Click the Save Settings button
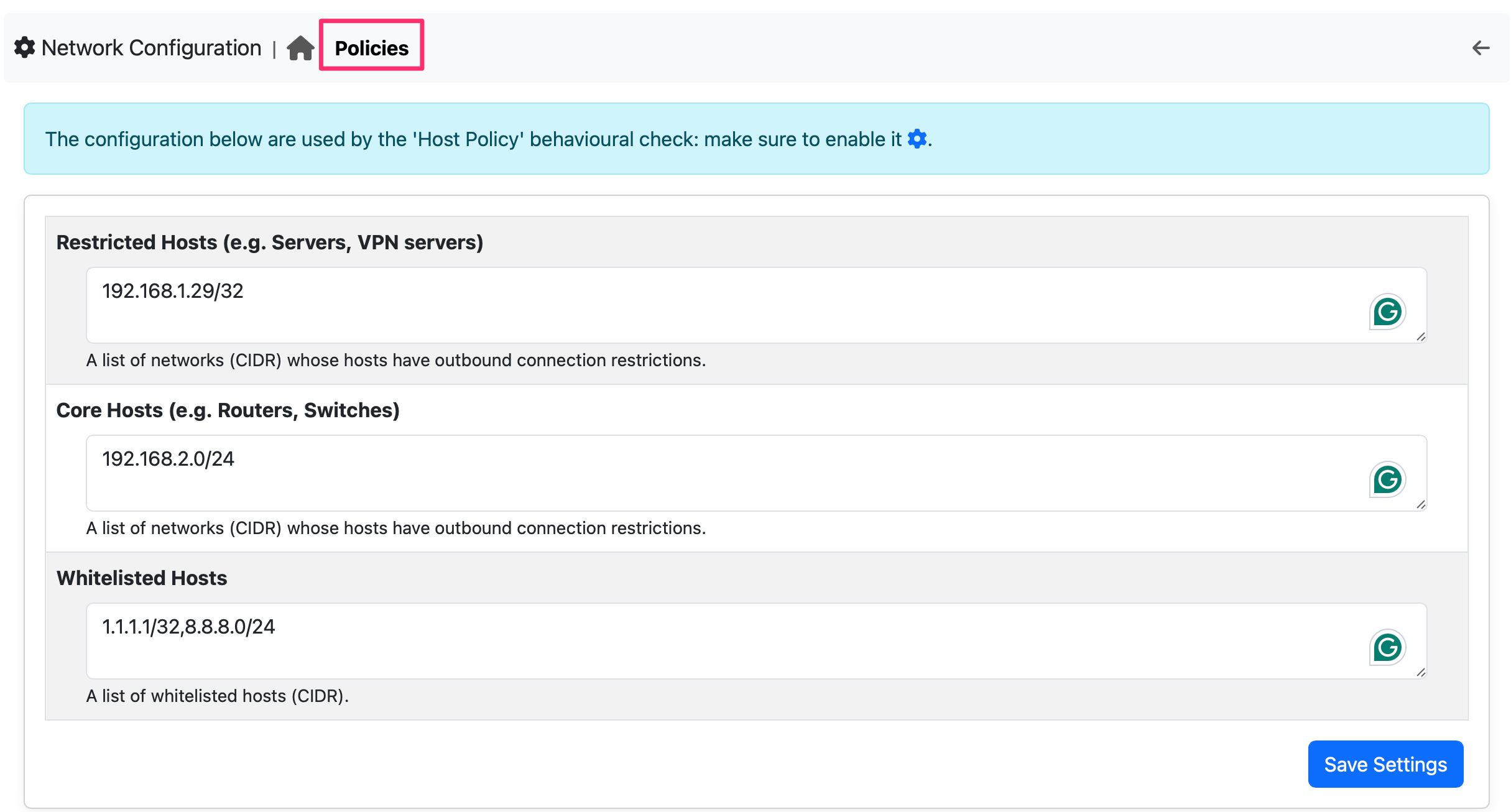This screenshot has width=1511, height=812. tap(1385, 764)
